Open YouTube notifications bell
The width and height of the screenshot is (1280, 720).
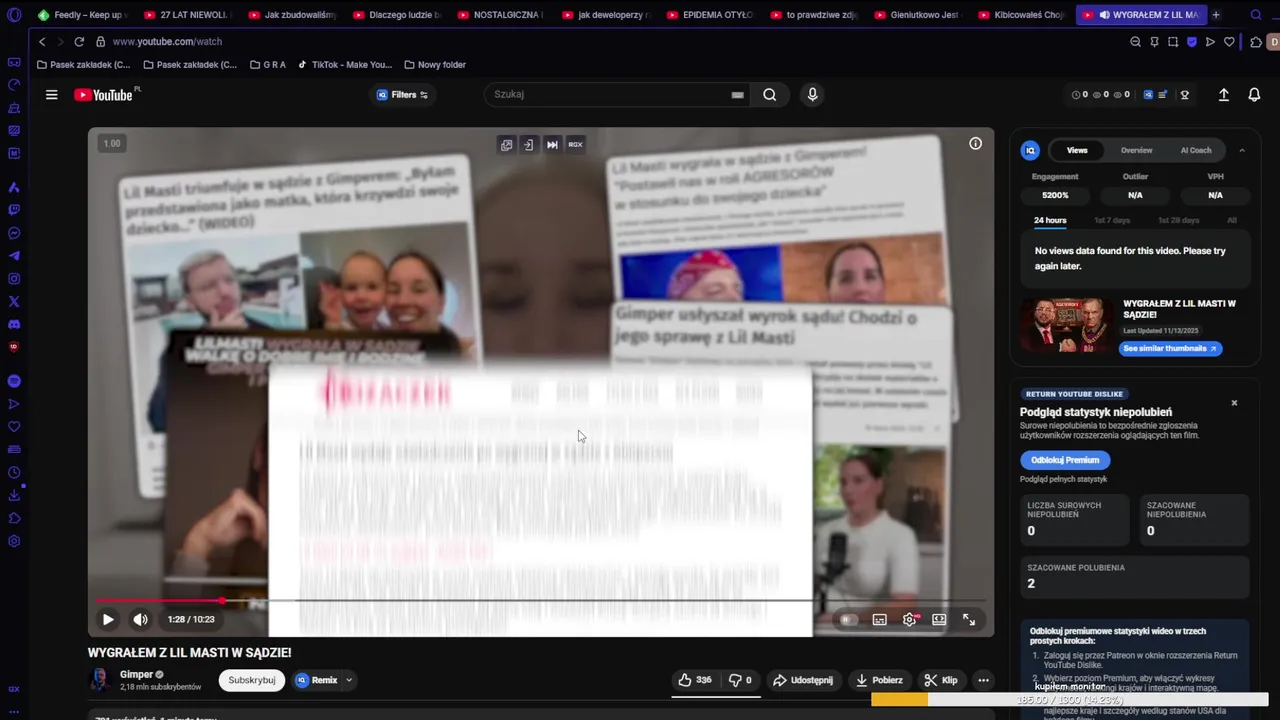click(1254, 95)
